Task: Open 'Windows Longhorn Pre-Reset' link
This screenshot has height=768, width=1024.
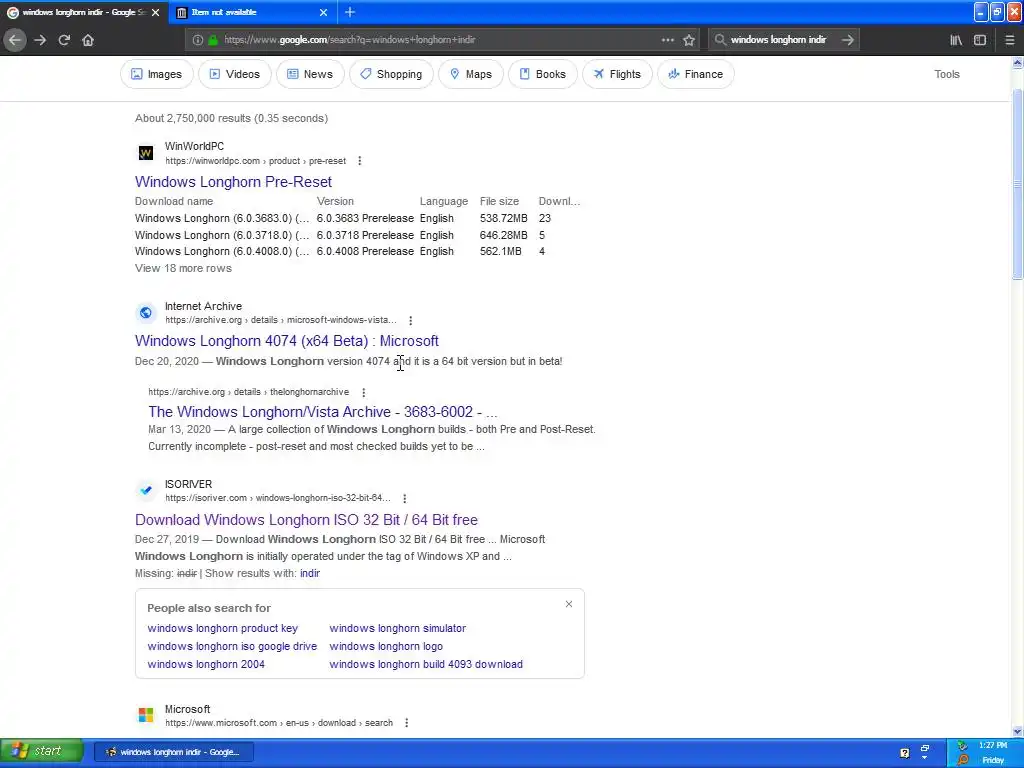Action: point(233,182)
